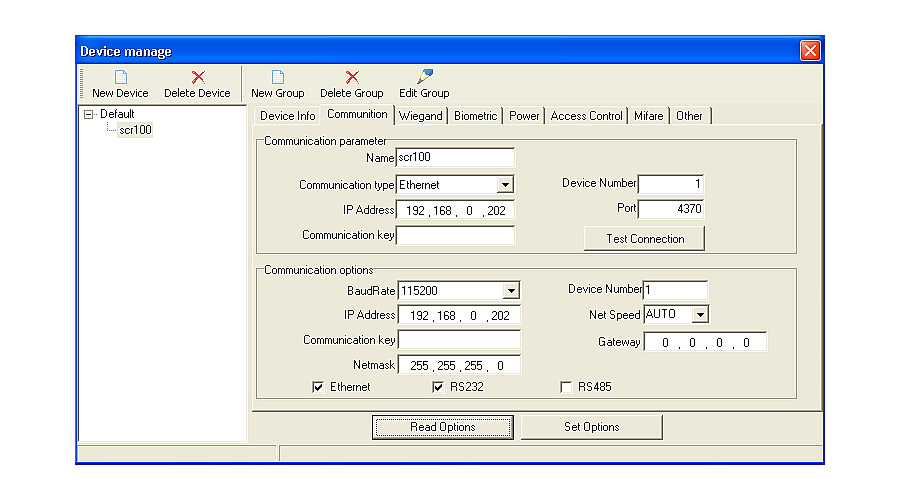Screen dimensions: 900x500
Task: Open the BaudRate dropdown list
Action: [x=510, y=291]
